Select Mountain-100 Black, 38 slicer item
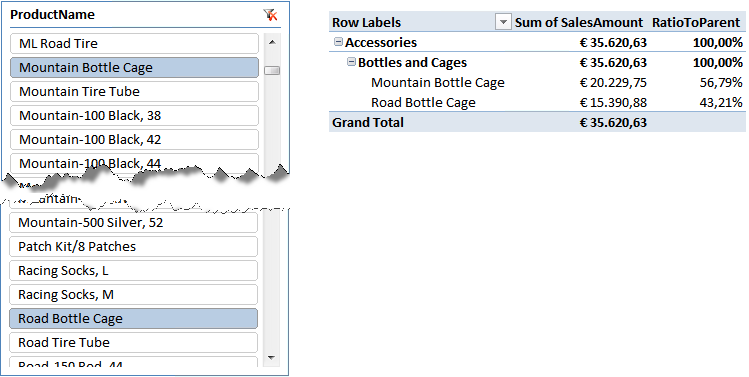The width and height of the screenshot is (749, 377). 134,115
